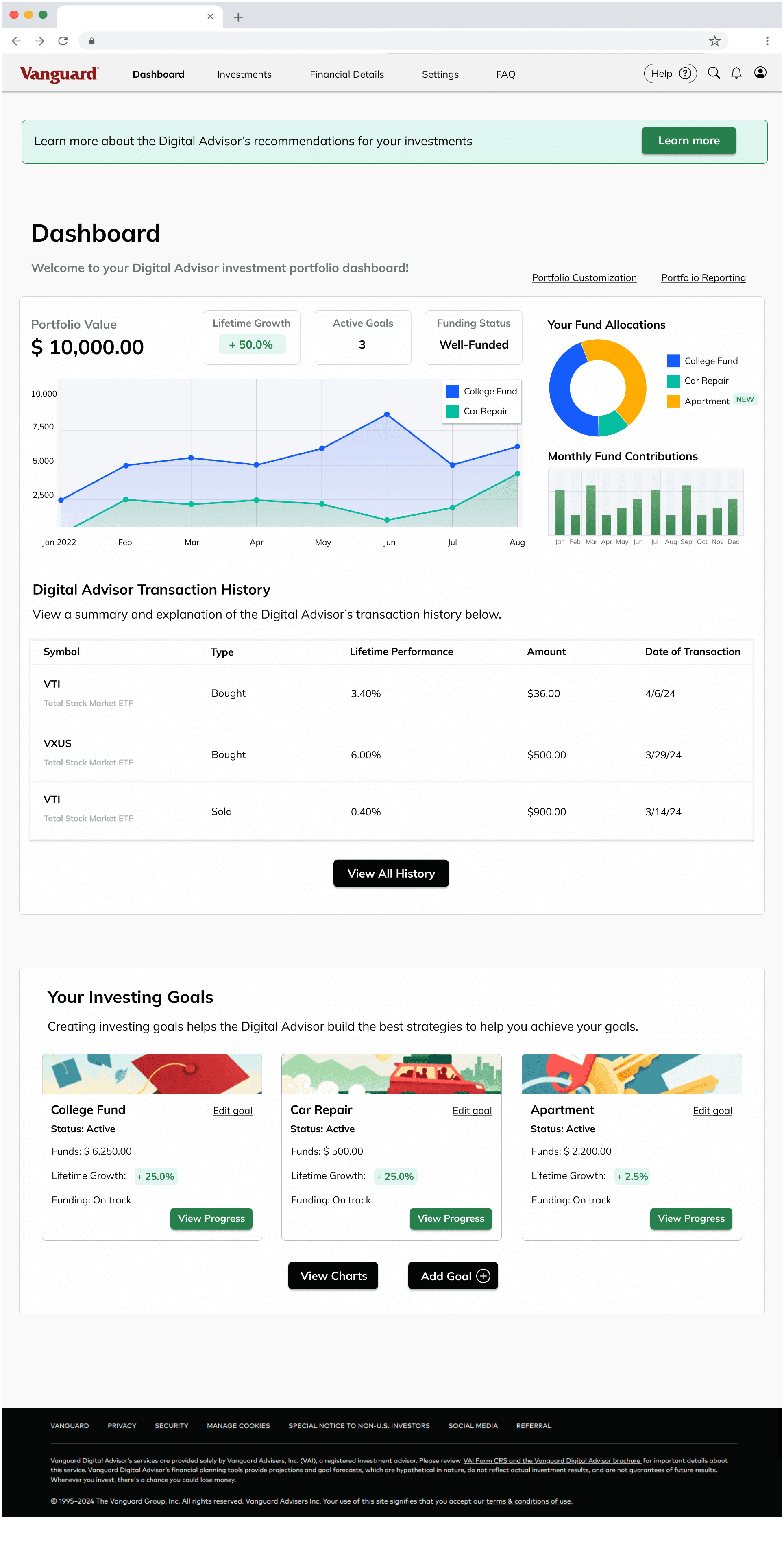
Task: Click the Learn more banner button
Action: click(688, 140)
